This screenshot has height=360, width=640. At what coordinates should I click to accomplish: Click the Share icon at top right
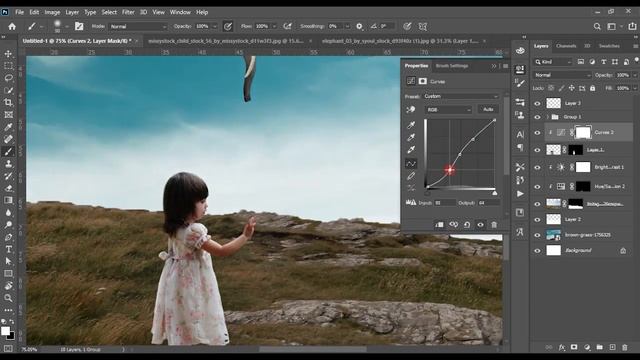632,26
